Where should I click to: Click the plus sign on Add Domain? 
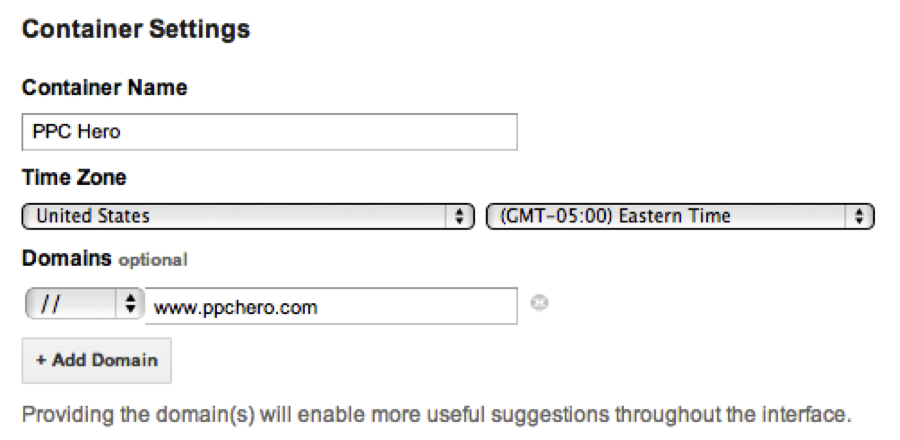[x=41, y=360]
